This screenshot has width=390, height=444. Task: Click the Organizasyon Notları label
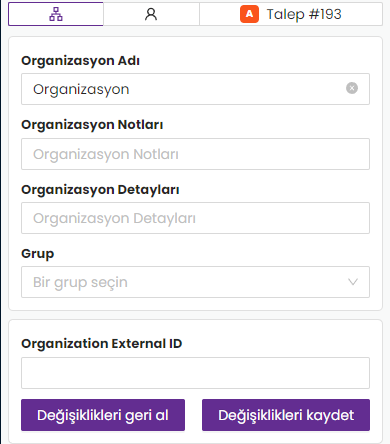[x=92, y=125]
